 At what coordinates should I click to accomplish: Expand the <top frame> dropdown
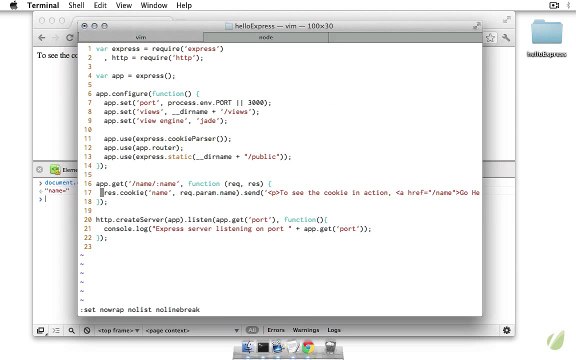tap(118, 331)
